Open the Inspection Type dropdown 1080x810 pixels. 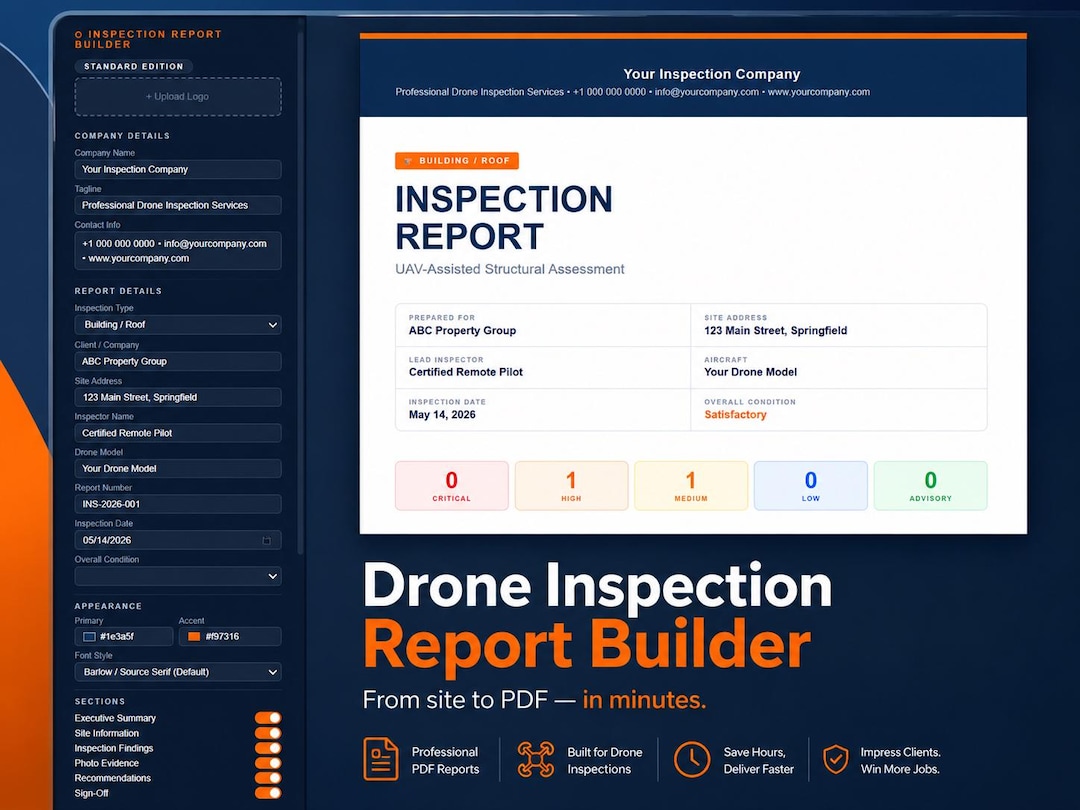[x=178, y=324]
